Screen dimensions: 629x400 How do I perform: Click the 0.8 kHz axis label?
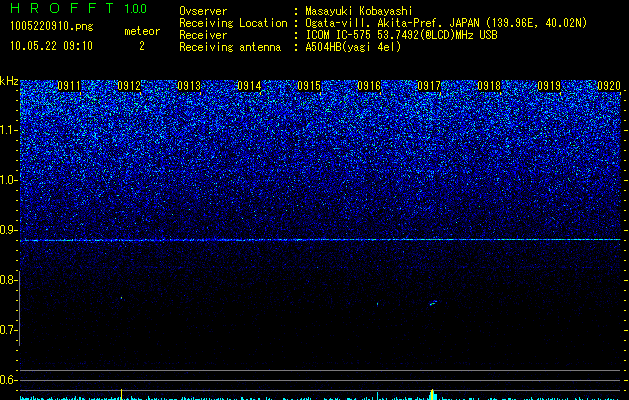[8, 280]
